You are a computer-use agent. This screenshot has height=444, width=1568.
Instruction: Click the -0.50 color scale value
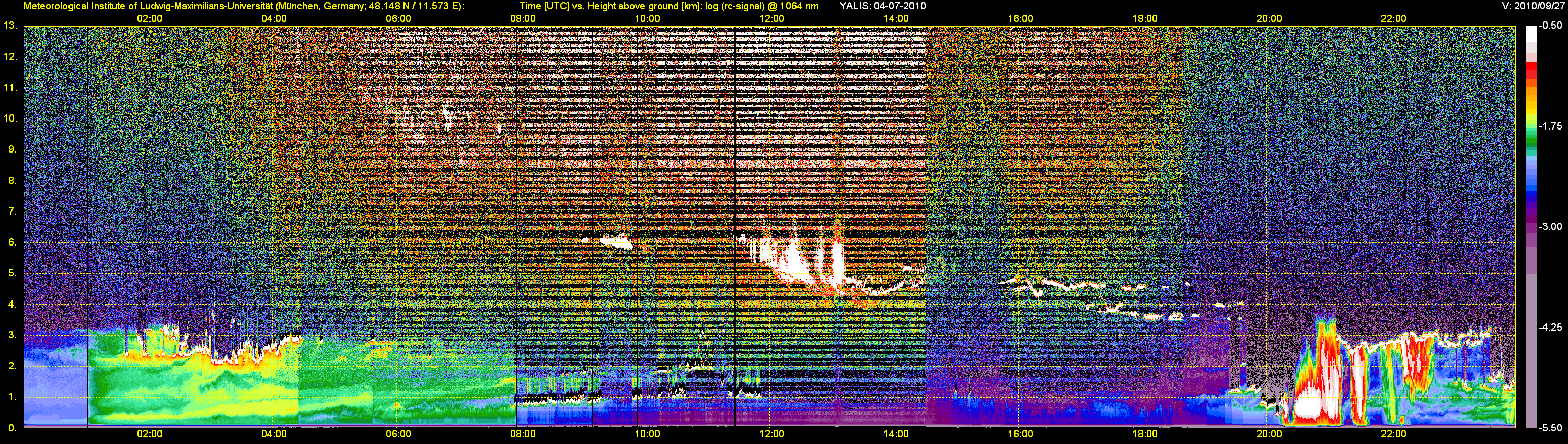[x=1550, y=26]
